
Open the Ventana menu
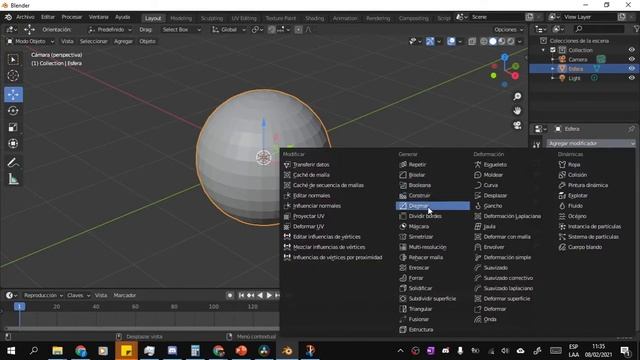pos(98,17)
